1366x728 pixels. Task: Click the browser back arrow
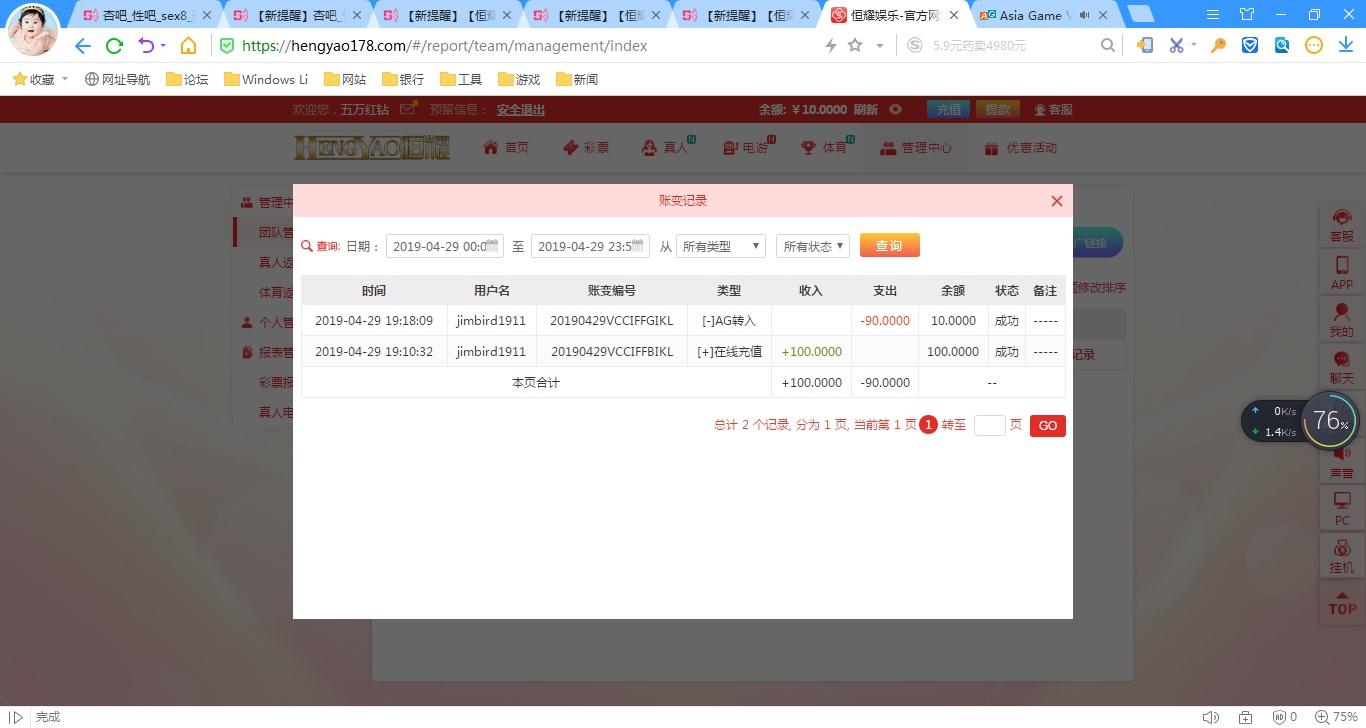pyautogui.click(x=83, y=46)
